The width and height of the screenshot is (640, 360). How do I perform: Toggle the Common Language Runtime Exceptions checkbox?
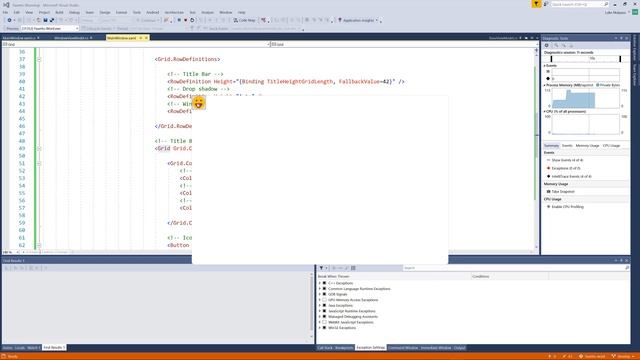[x=324, y=289]
